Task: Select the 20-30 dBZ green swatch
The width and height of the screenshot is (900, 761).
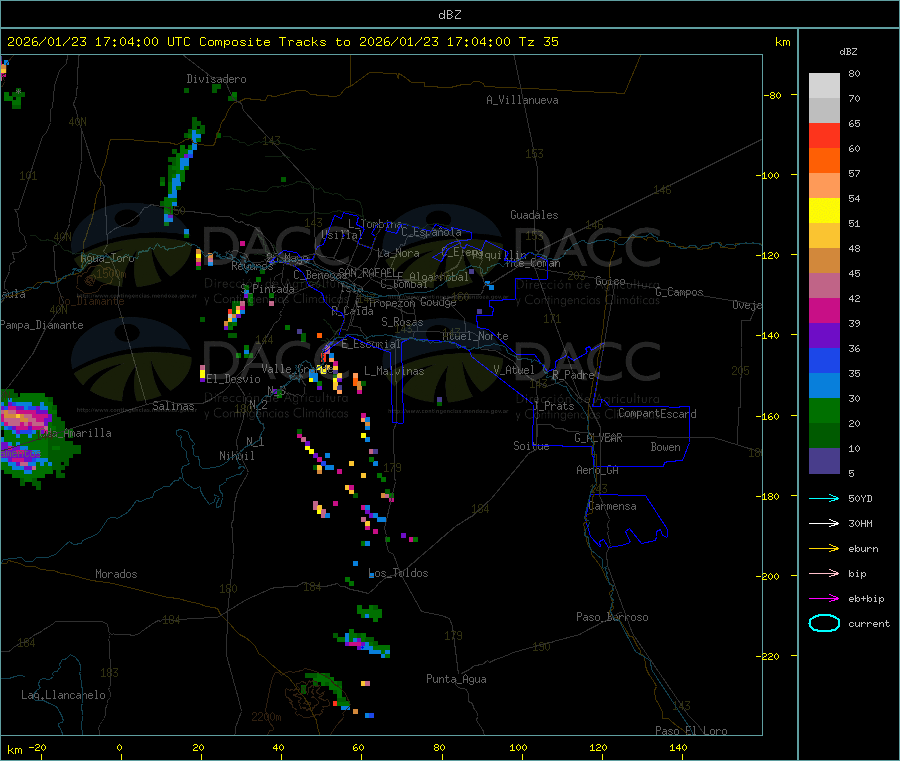Action: 824,411
